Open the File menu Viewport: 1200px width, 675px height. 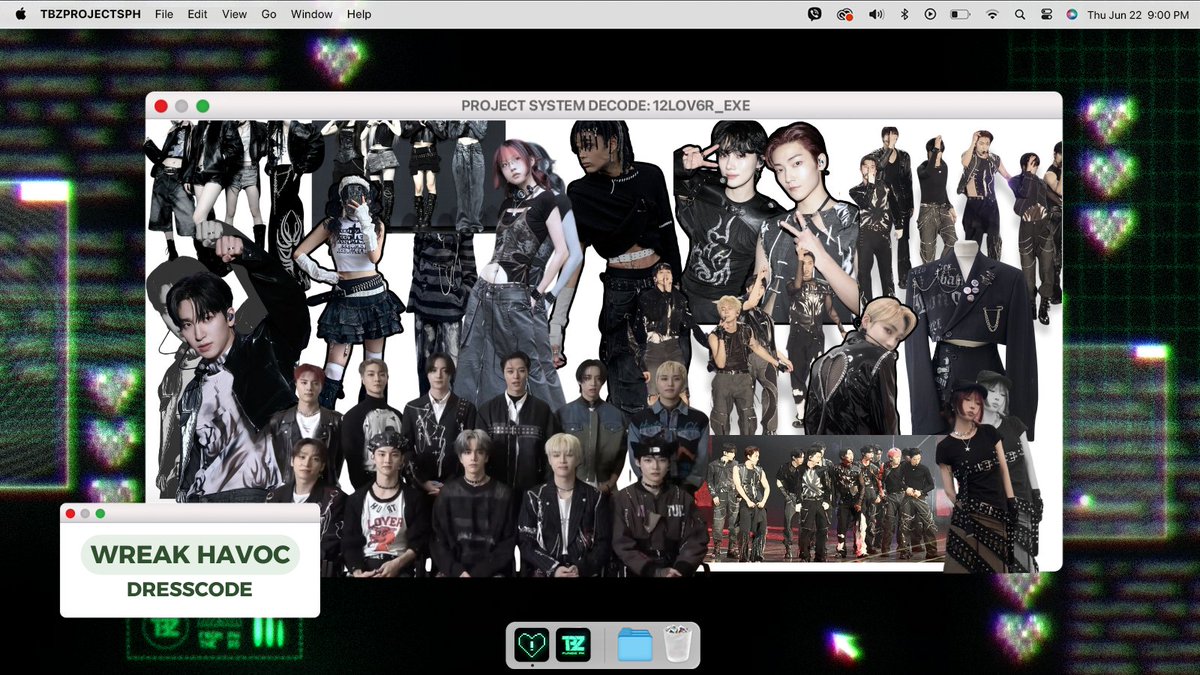pos(164,14)
